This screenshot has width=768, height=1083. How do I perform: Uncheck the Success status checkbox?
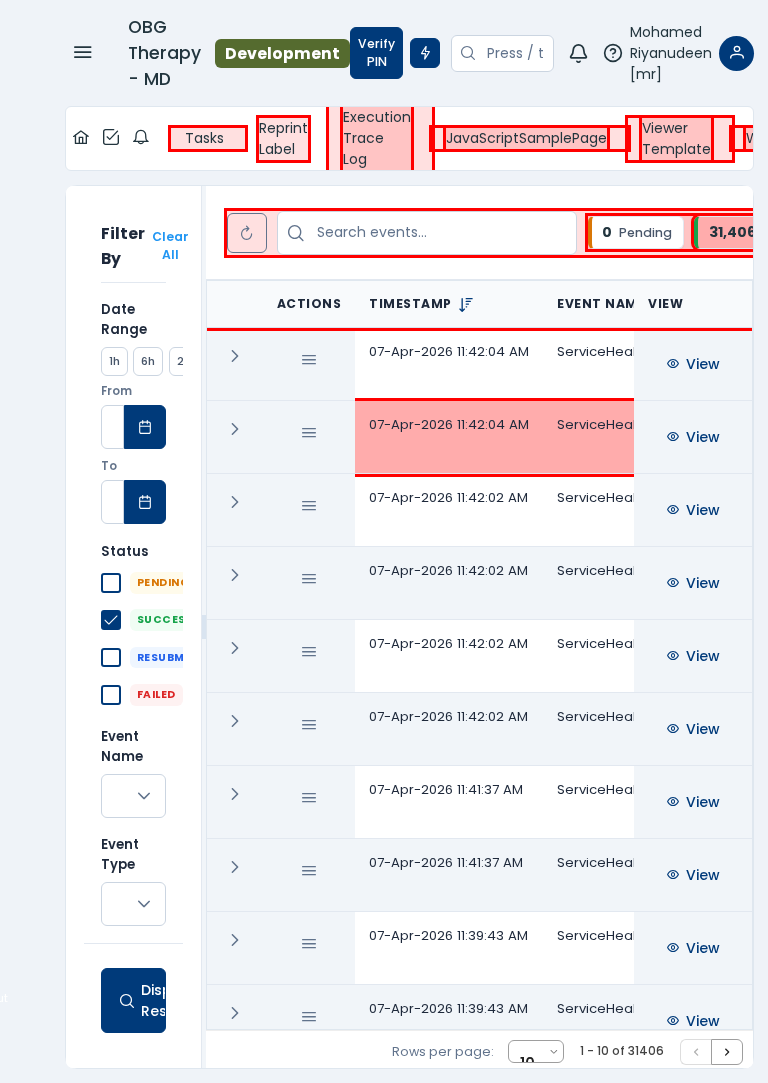[111, 620]
